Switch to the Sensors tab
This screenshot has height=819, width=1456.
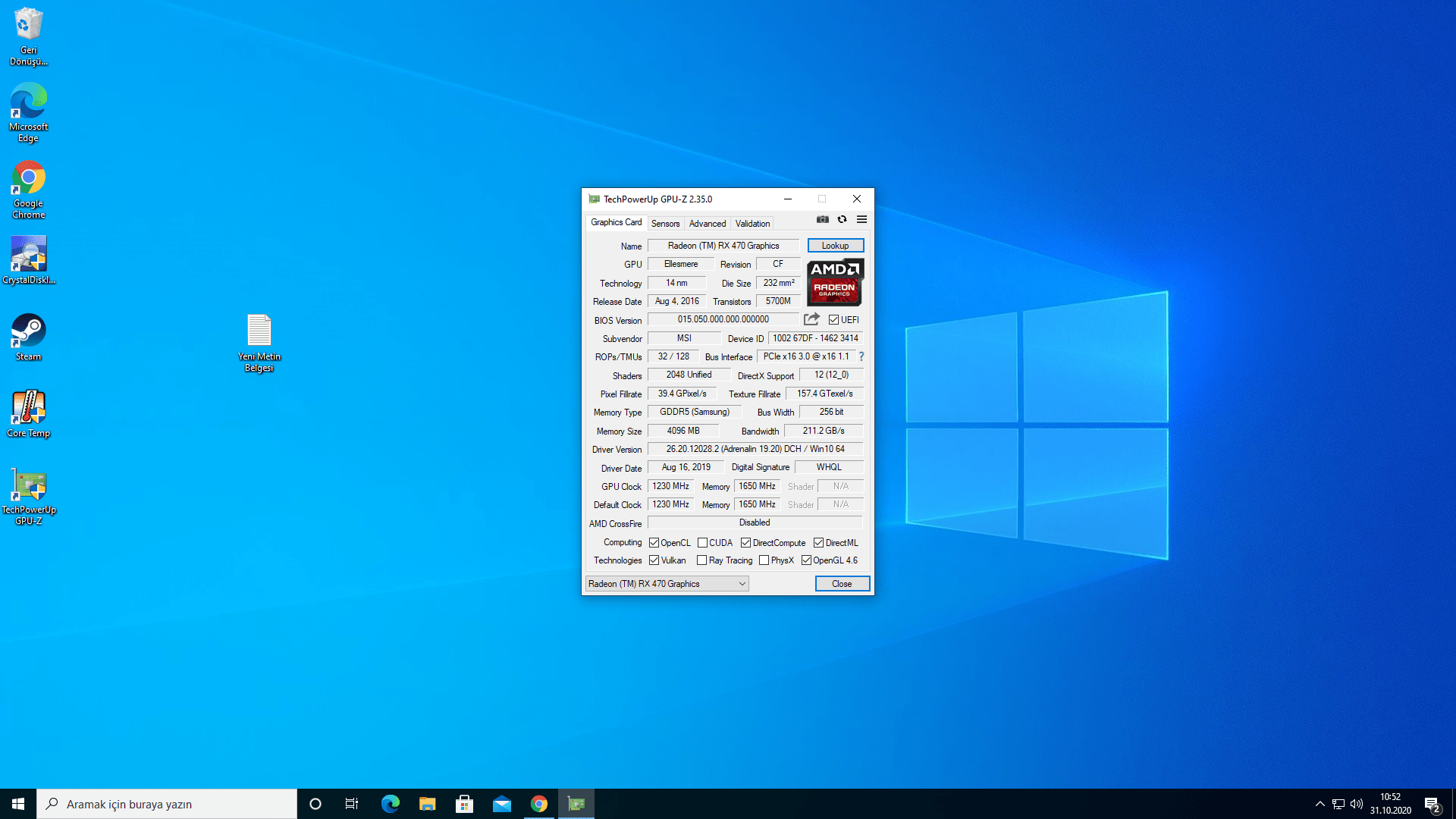665,224
